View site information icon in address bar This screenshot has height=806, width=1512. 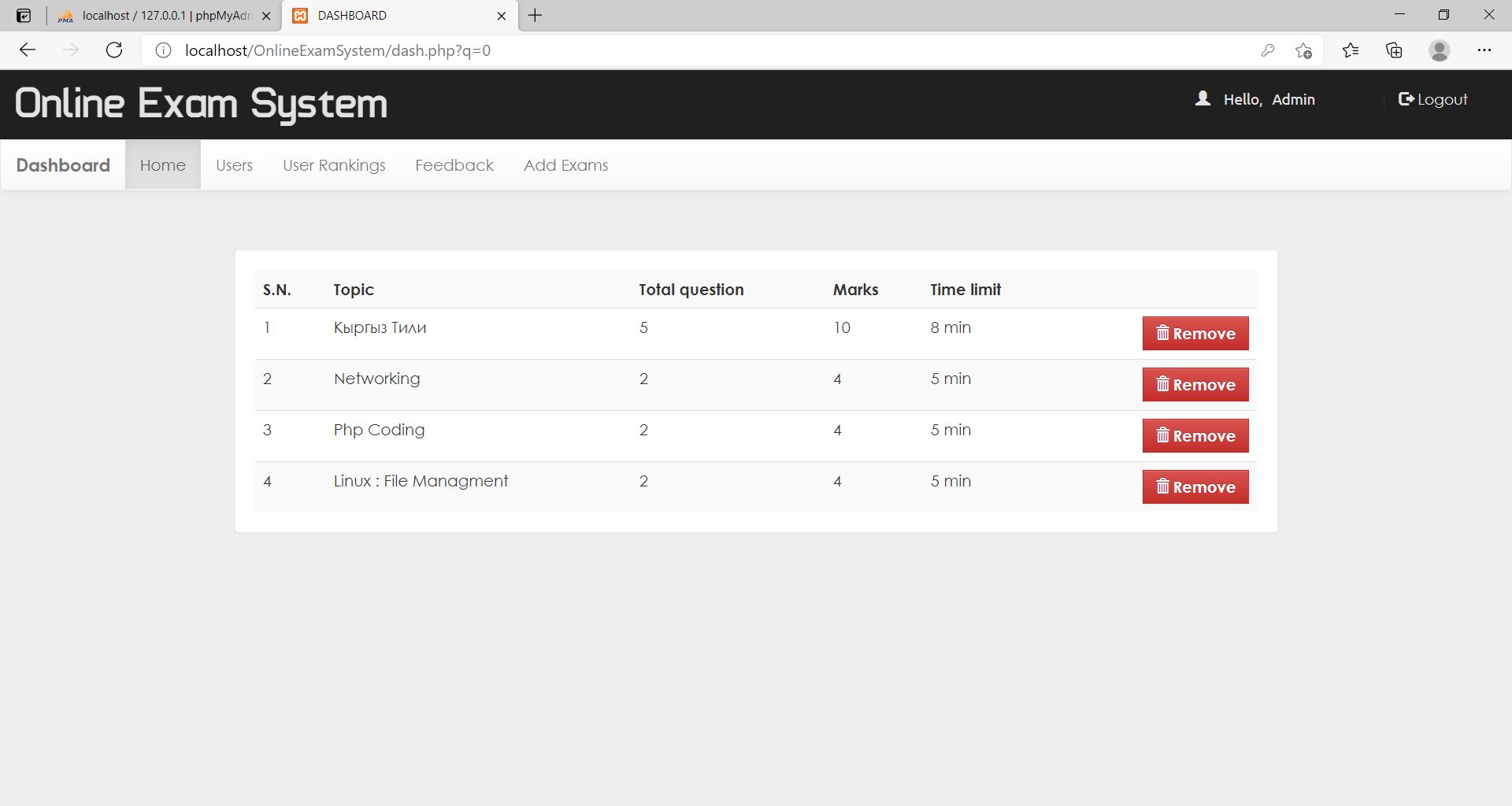click(163, 50)
